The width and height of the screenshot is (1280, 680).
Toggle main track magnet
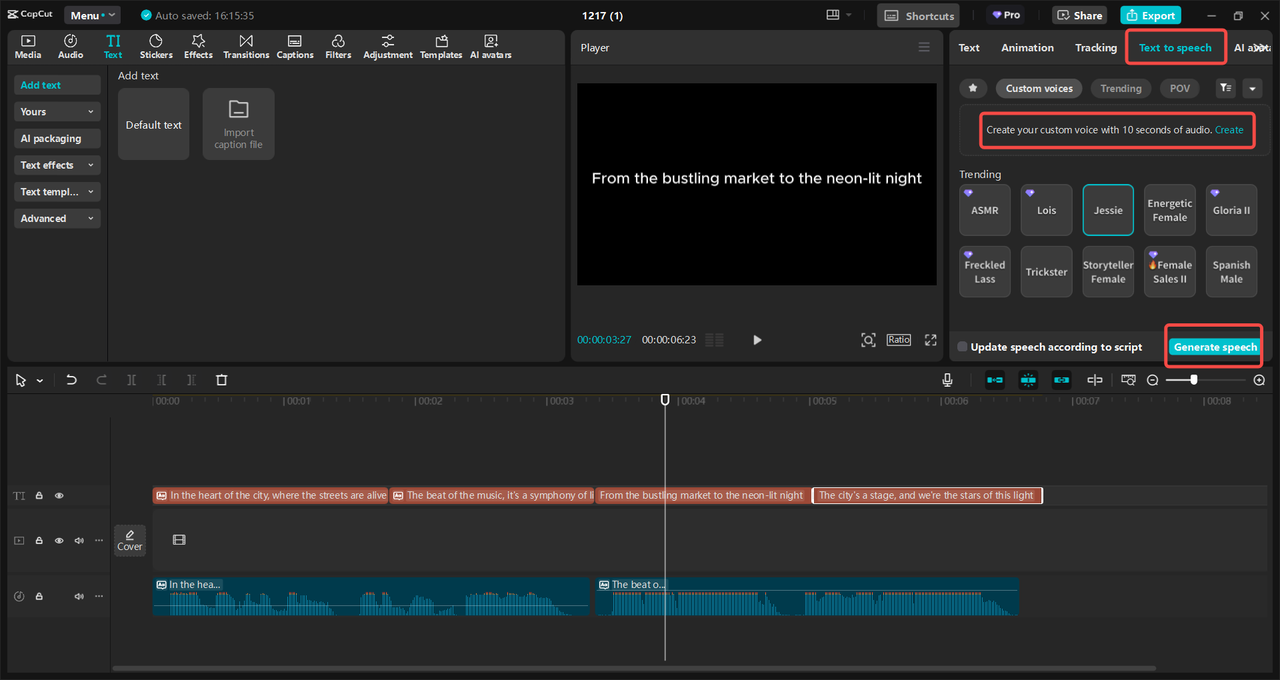995,380
